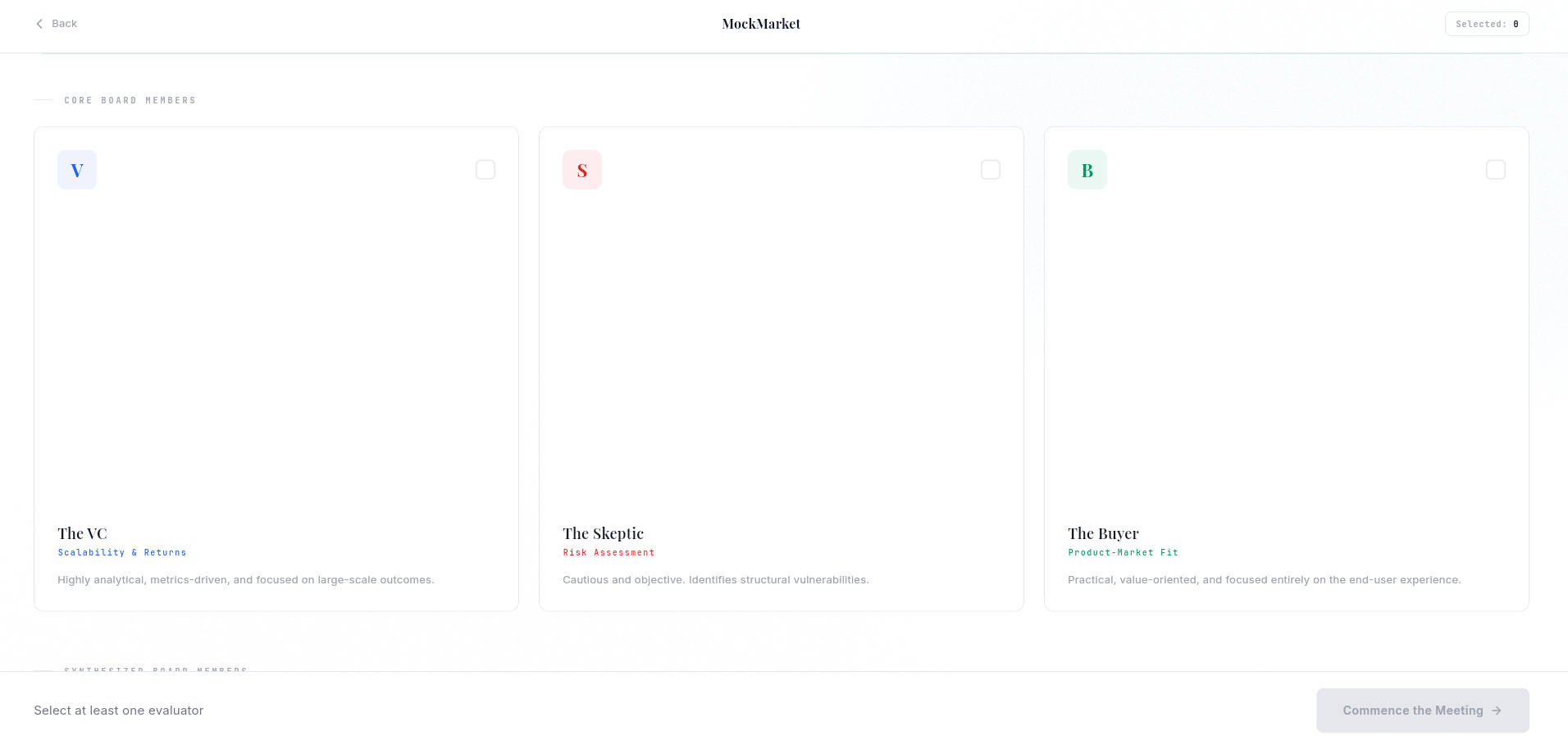Click The Skeptic card title
1568x745 pixels.
[603, 533]
